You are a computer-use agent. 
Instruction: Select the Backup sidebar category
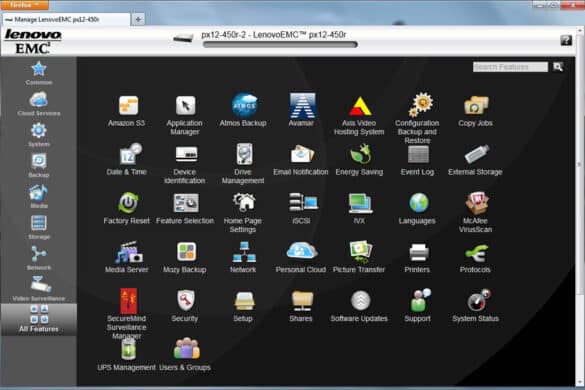pyautogui.click(x=39, y=166)
